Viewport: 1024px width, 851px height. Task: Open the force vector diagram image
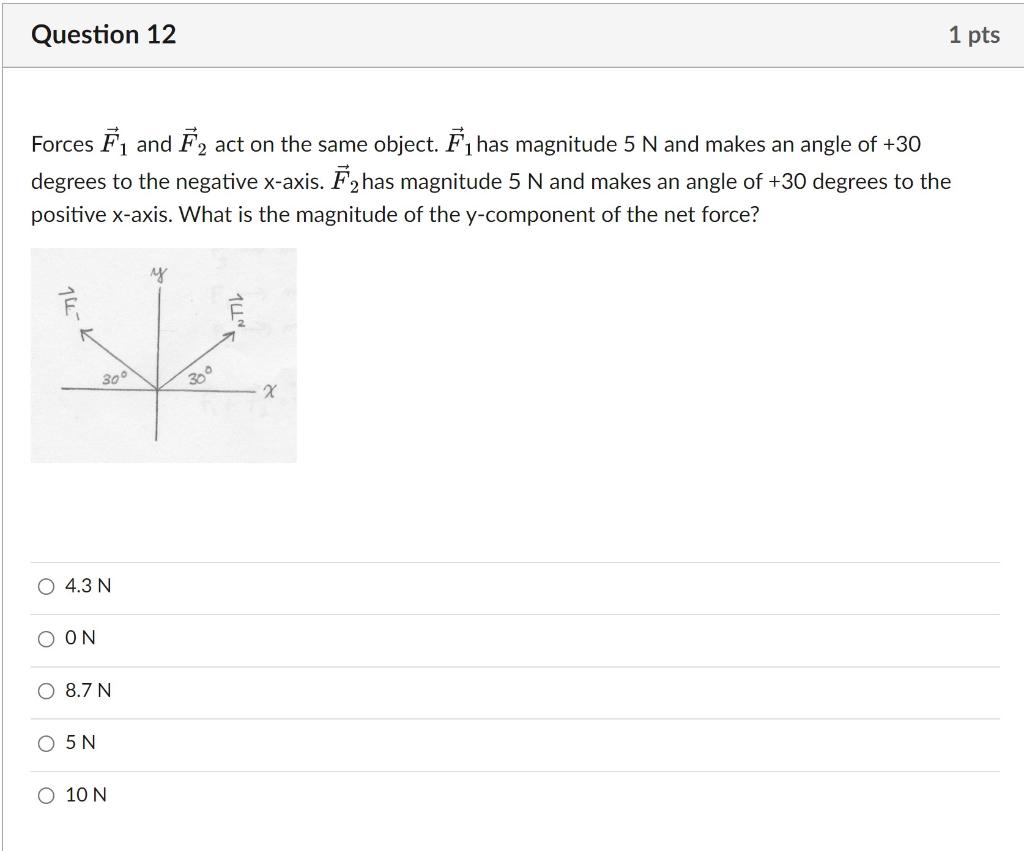[163, 355]
